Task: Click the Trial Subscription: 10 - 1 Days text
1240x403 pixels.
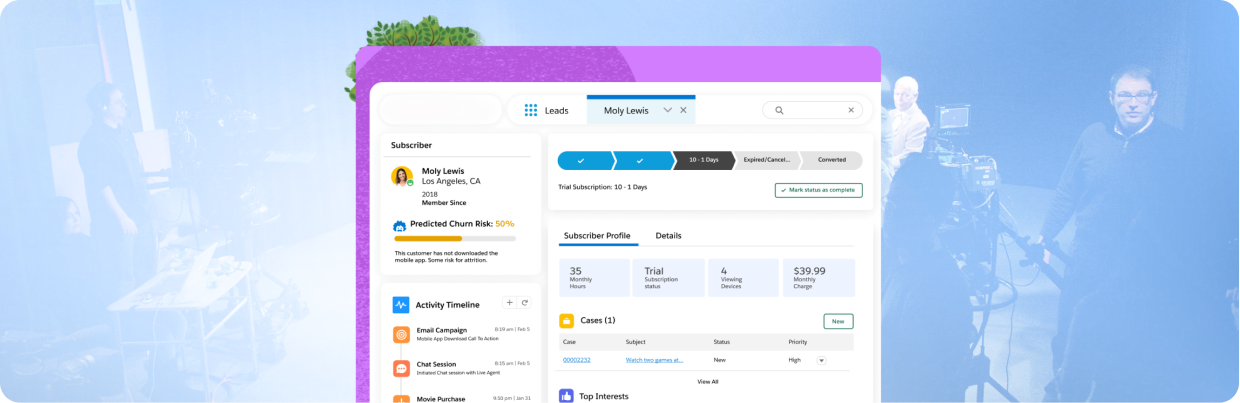Action: tap(602, 187)
